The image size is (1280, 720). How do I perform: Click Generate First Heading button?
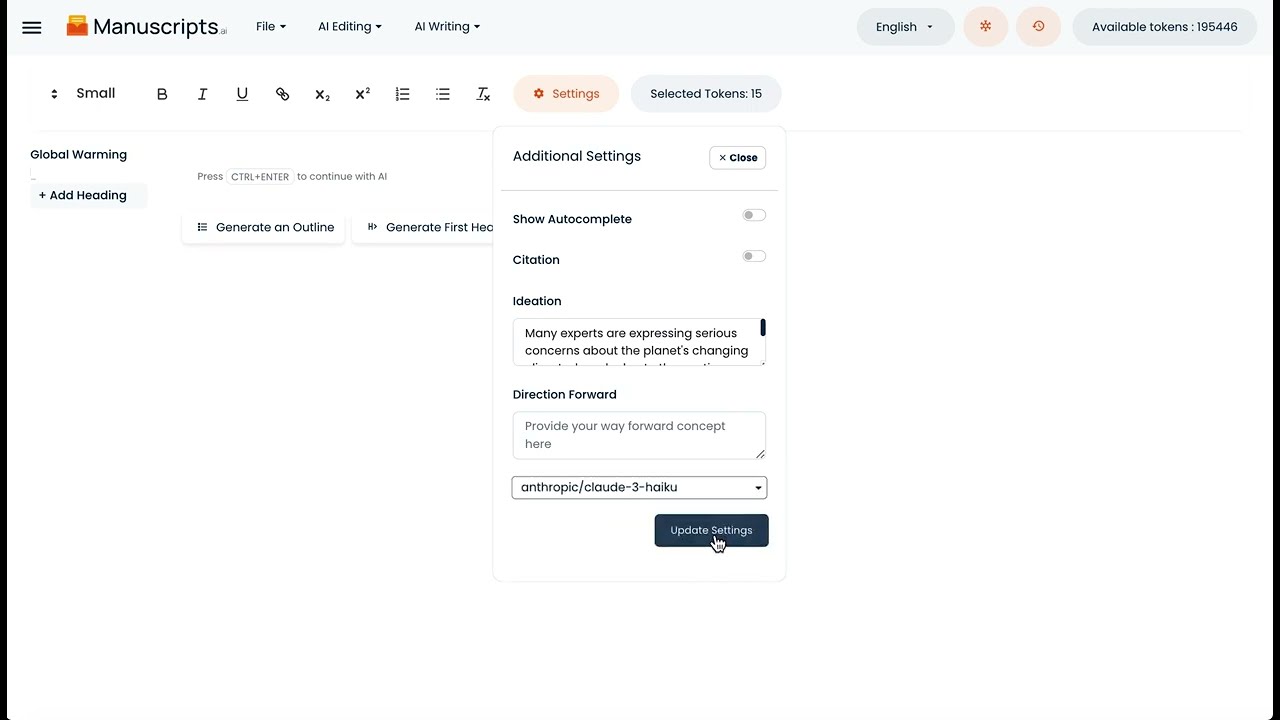(x=424, y=227)
